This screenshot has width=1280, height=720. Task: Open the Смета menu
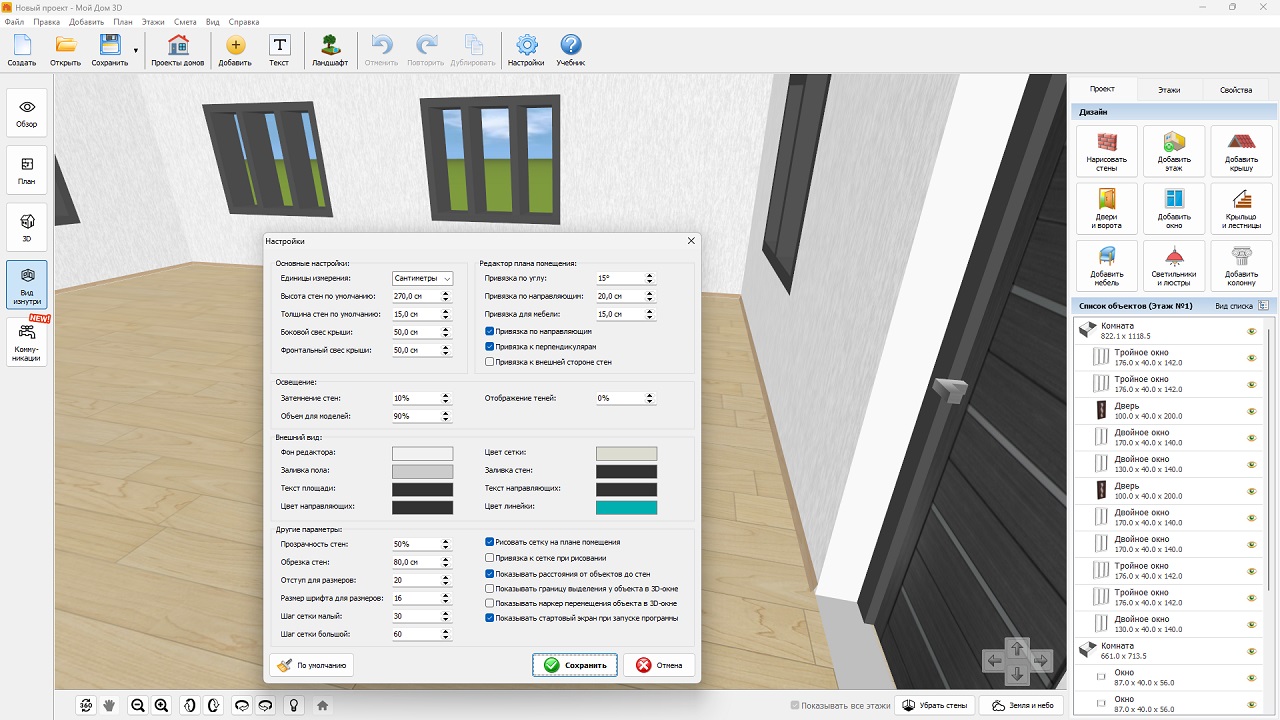[185, 21]
